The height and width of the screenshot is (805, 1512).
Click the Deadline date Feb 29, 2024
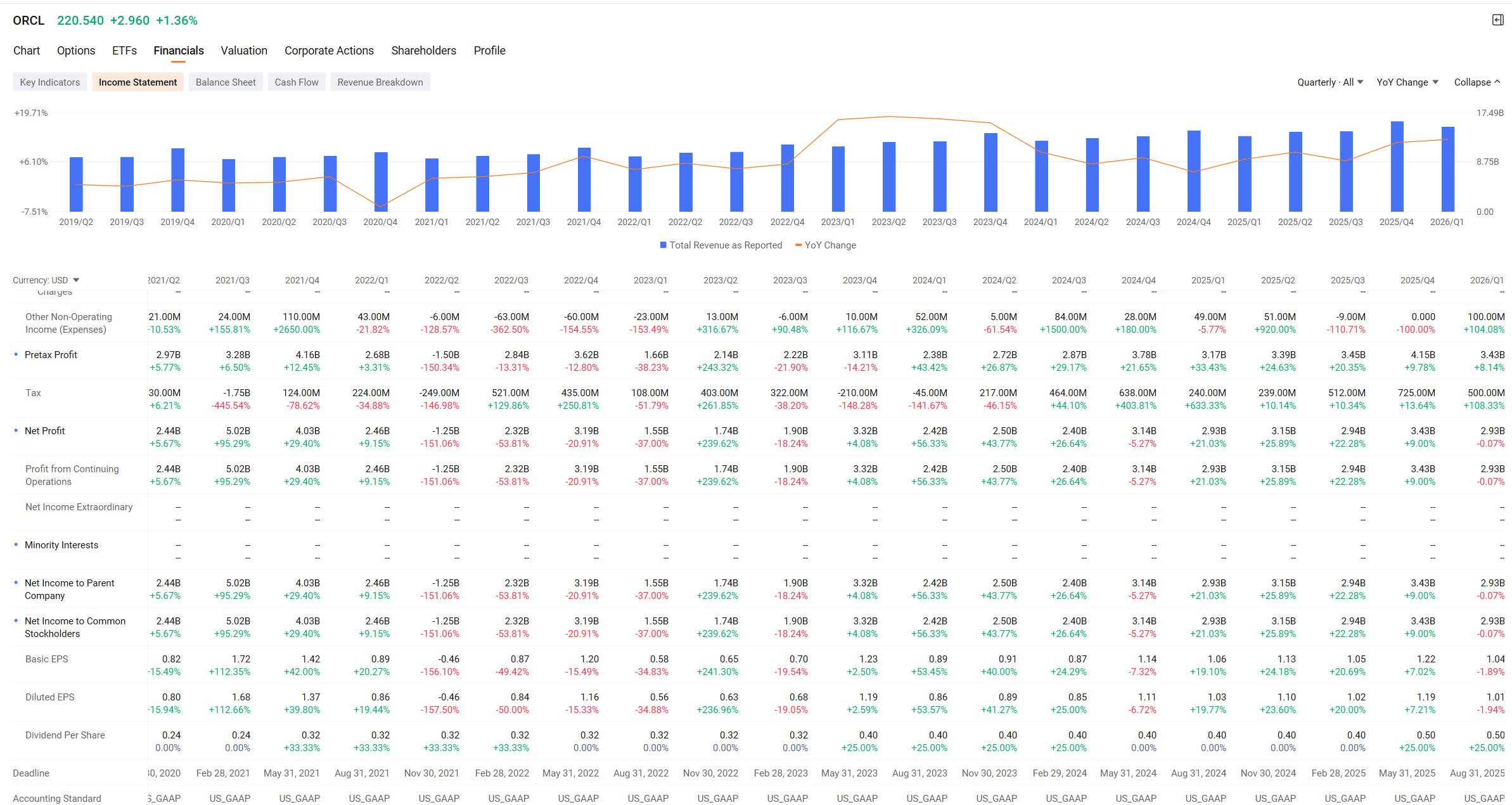click(x=1060, y=773)
